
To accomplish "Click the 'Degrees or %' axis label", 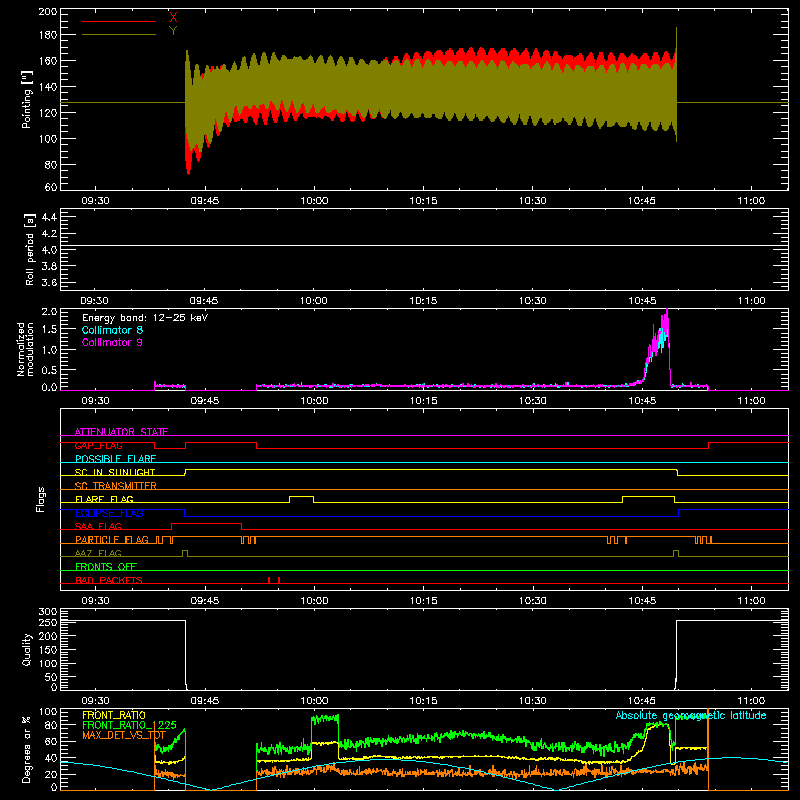I will (x=27, y=749).
